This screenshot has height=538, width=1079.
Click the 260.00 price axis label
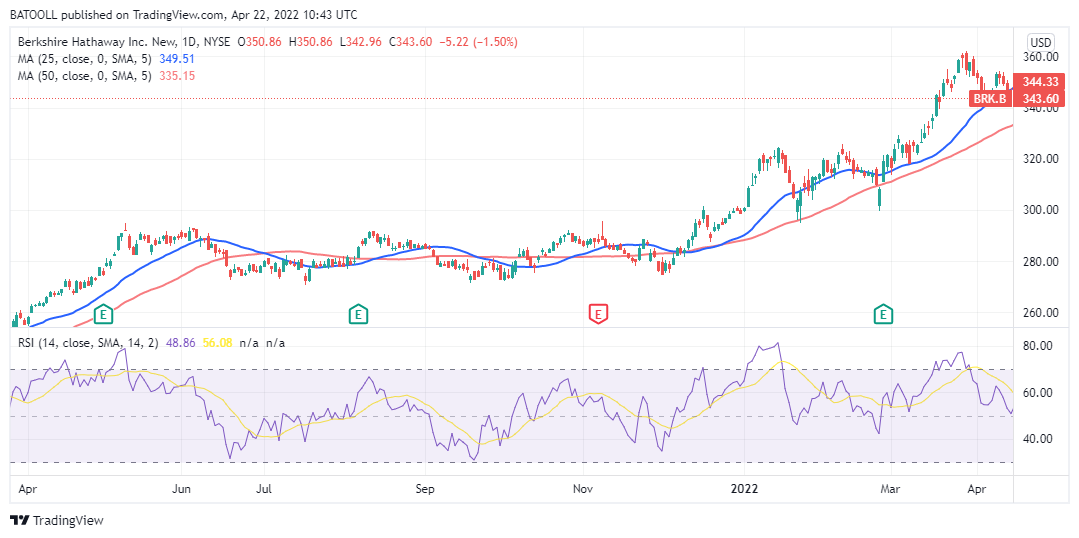coord(1038,313)
